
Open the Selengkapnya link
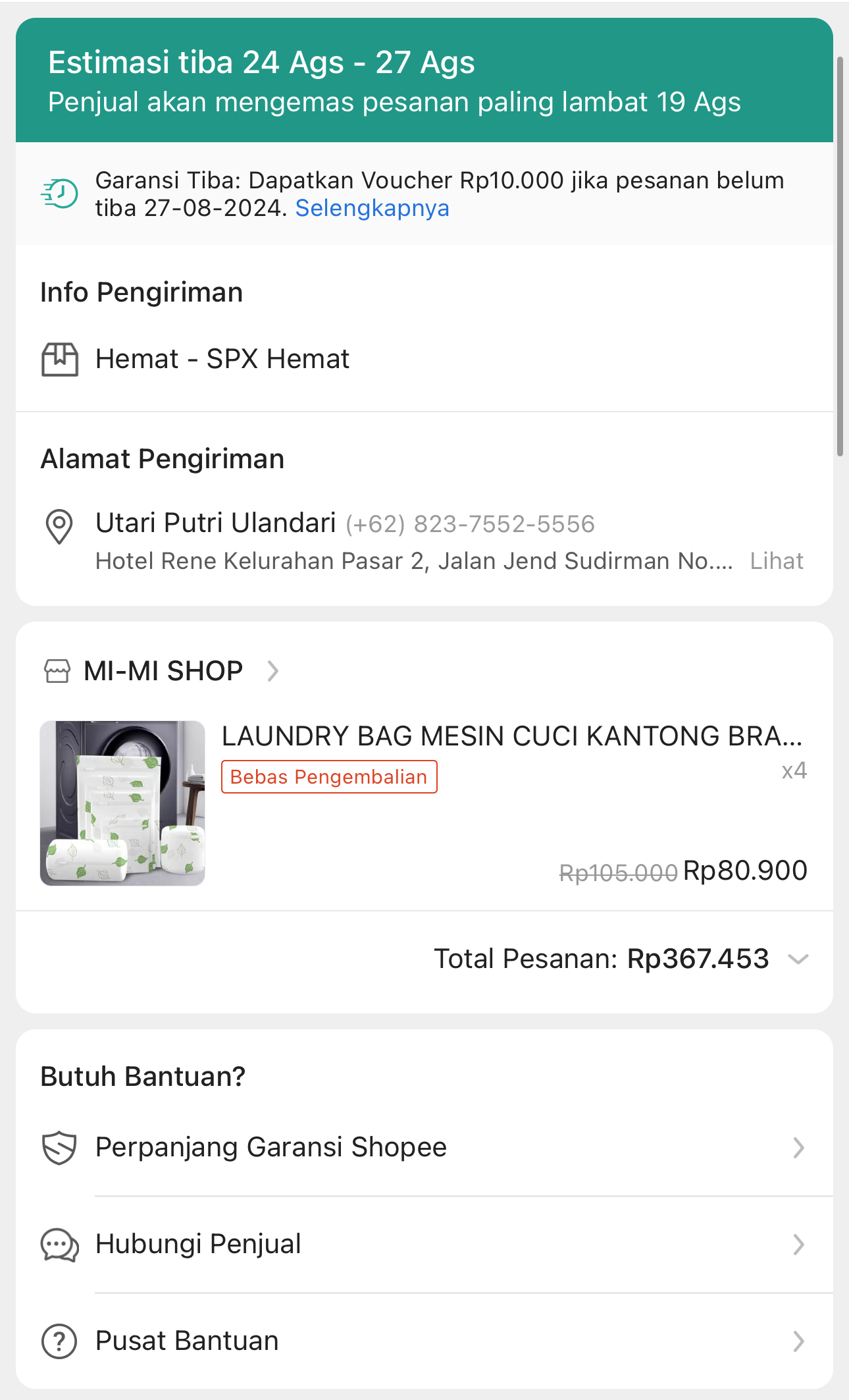click(372, 208)
